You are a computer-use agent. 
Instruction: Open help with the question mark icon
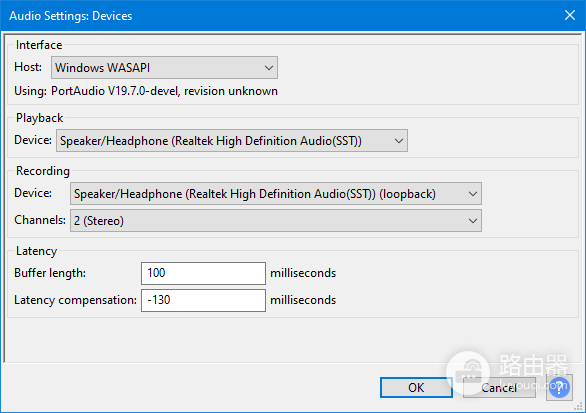tap(559, 388)
